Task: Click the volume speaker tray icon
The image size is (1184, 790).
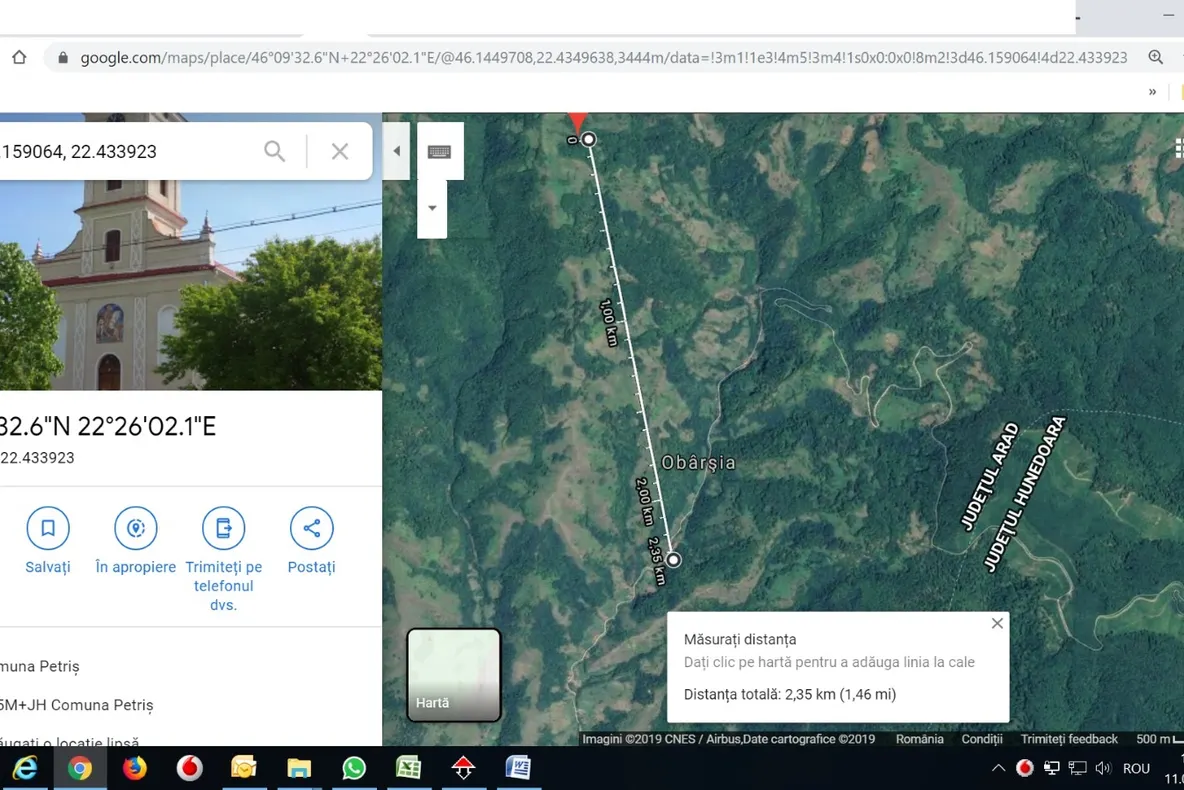Action: pos(1103,768)
